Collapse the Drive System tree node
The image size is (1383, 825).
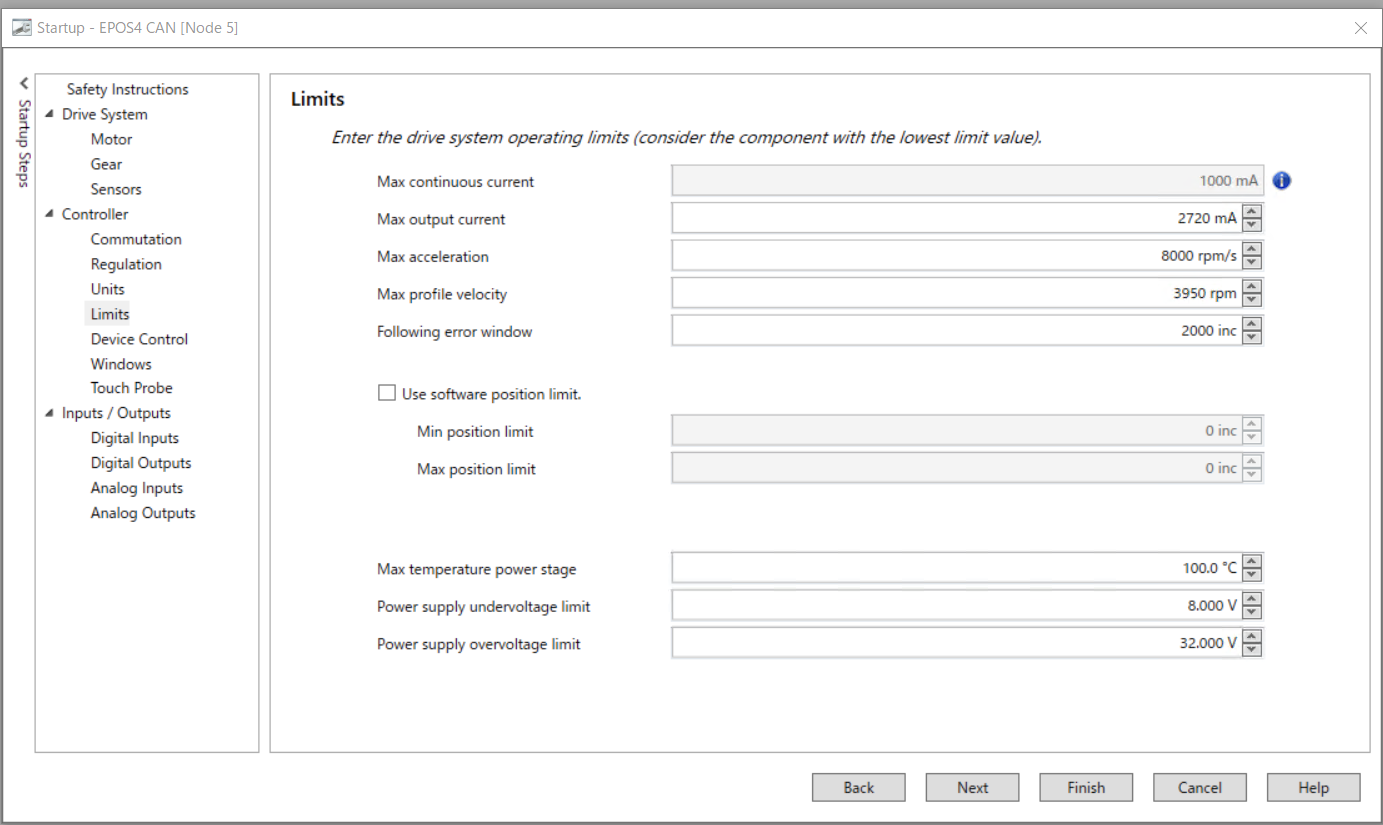[49, 114]
